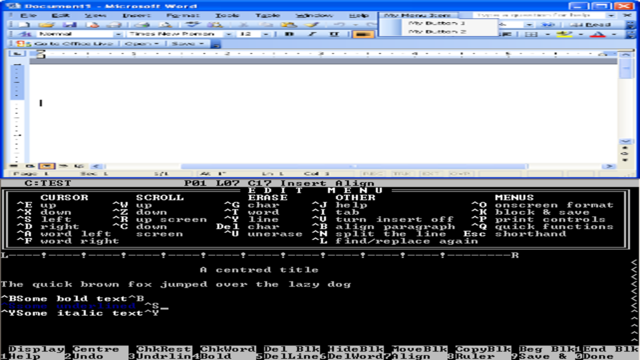Click the New Blank Document icon
This screenshot has height=360, width=640.
pos(25,25)
